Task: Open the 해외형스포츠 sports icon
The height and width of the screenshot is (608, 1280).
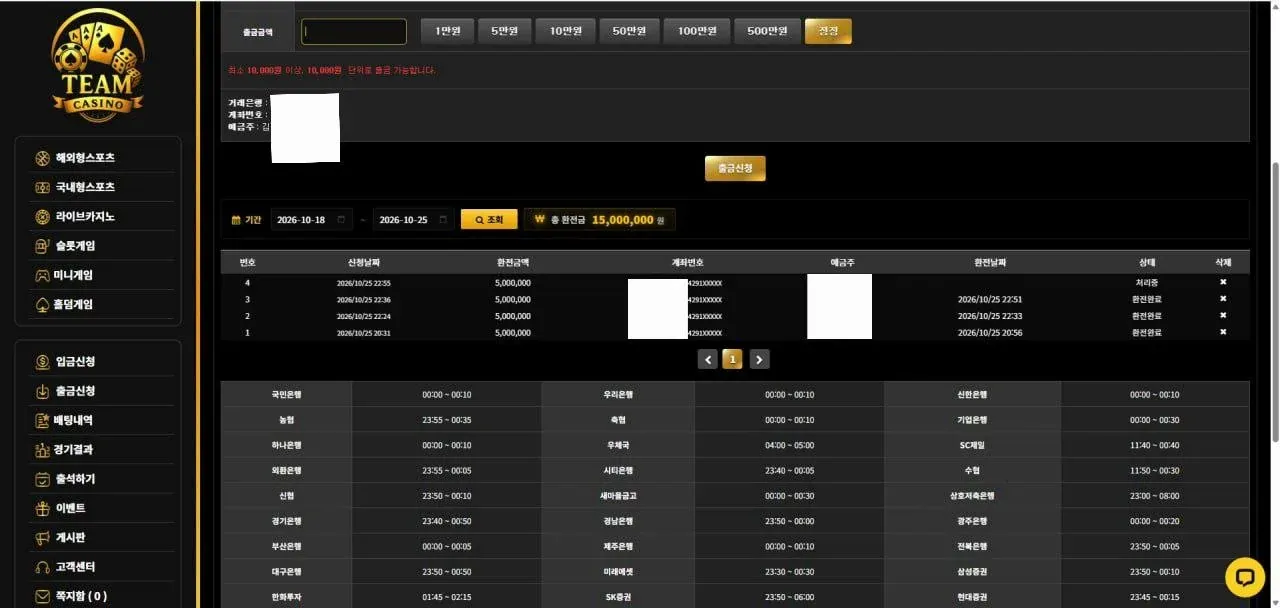Action: tap(42, 158)
